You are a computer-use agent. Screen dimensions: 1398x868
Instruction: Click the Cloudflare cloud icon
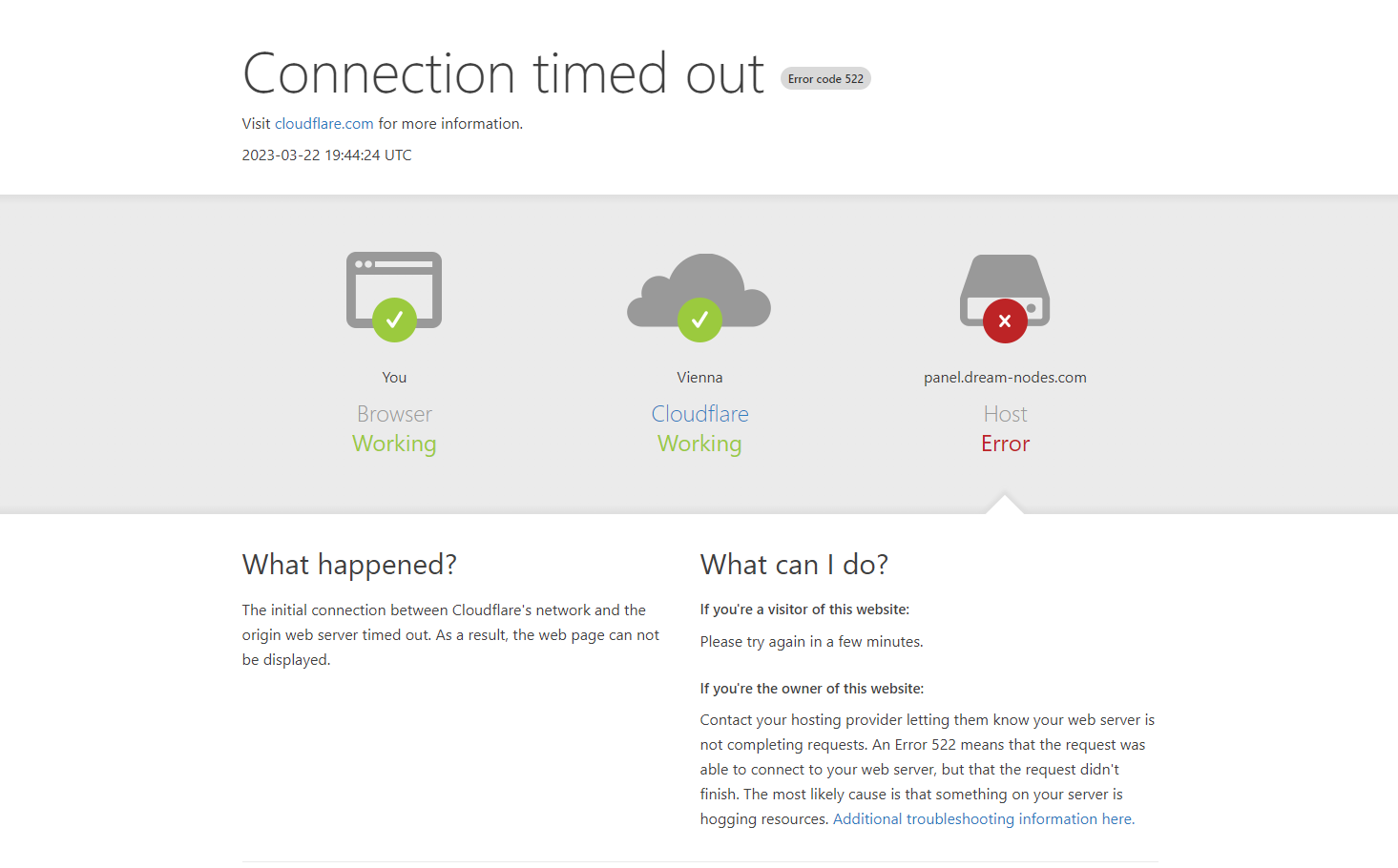[699, 290]
